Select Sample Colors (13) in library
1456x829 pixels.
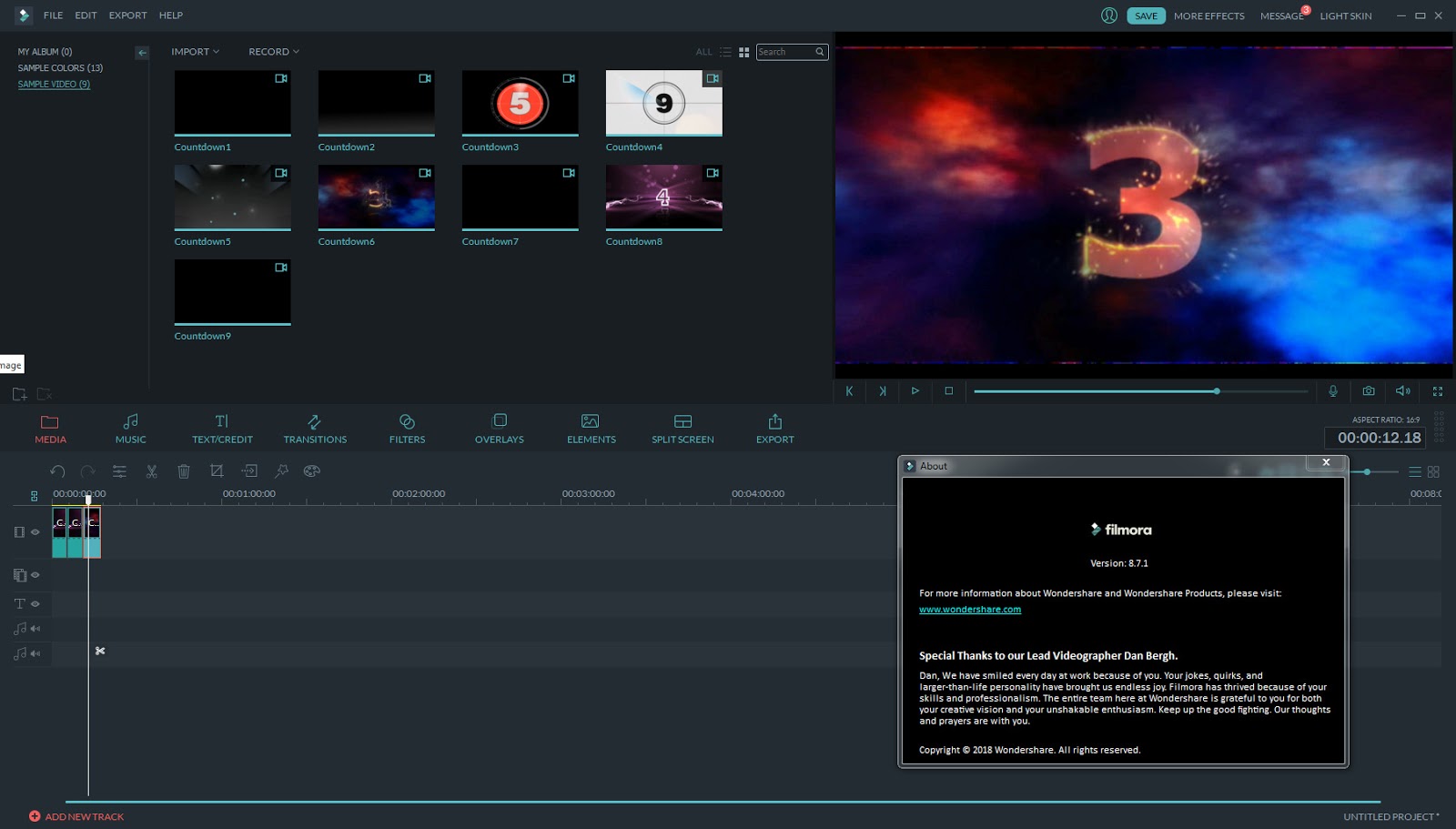[x=60, y=68]
